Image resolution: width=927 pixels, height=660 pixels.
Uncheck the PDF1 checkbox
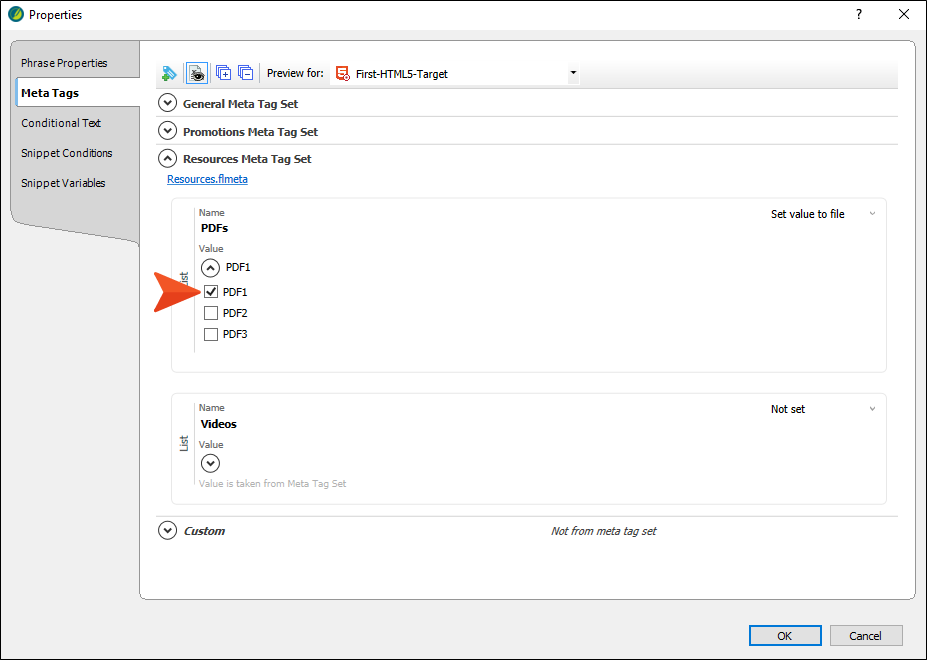[211, 292]
